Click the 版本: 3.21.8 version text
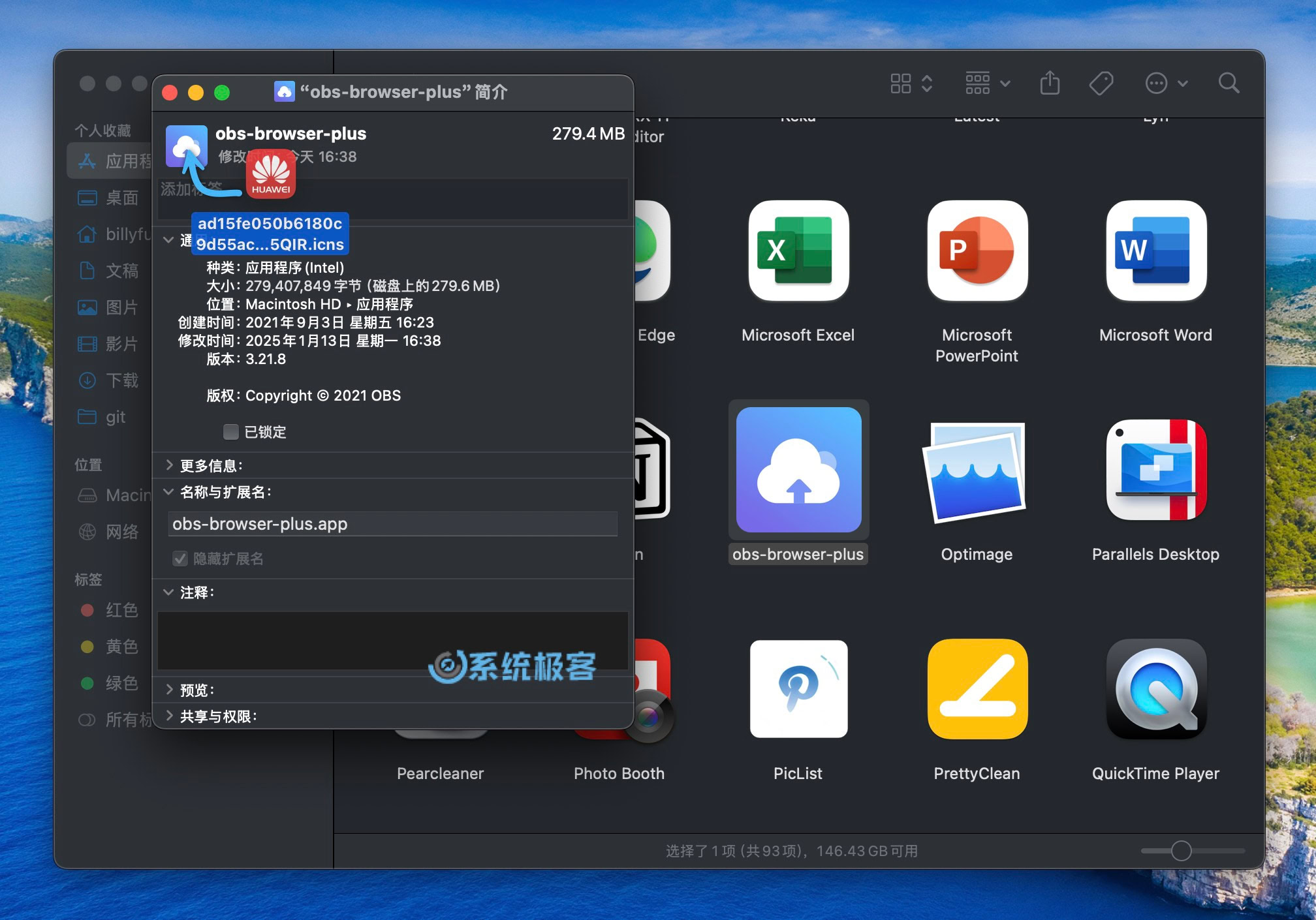 246,359
